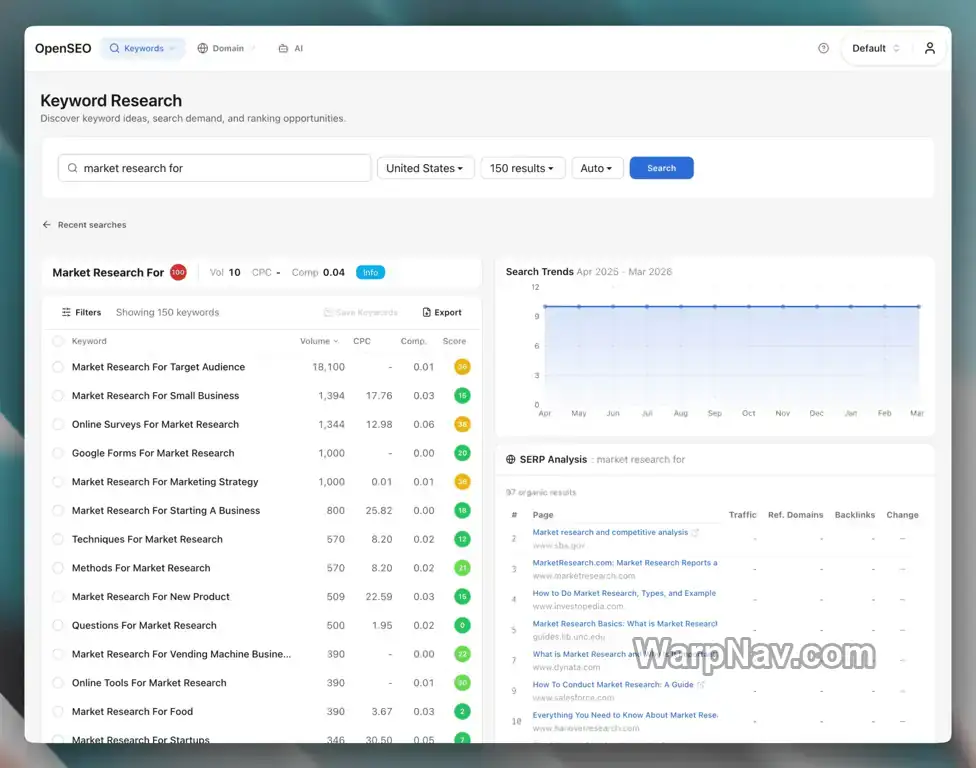Click score badge for Market Research For Food
Viewport: 976px width, 768px height.
pos(462,711)
